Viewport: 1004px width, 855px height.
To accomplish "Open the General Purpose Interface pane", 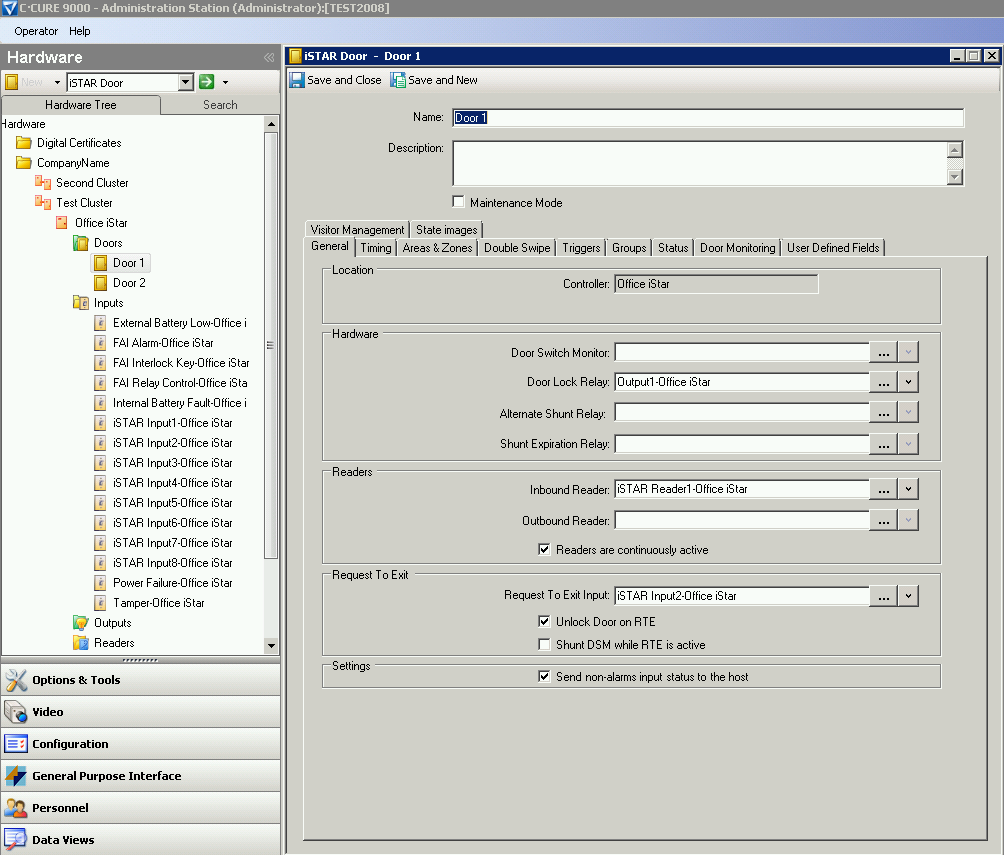I will tap(106, 776).
